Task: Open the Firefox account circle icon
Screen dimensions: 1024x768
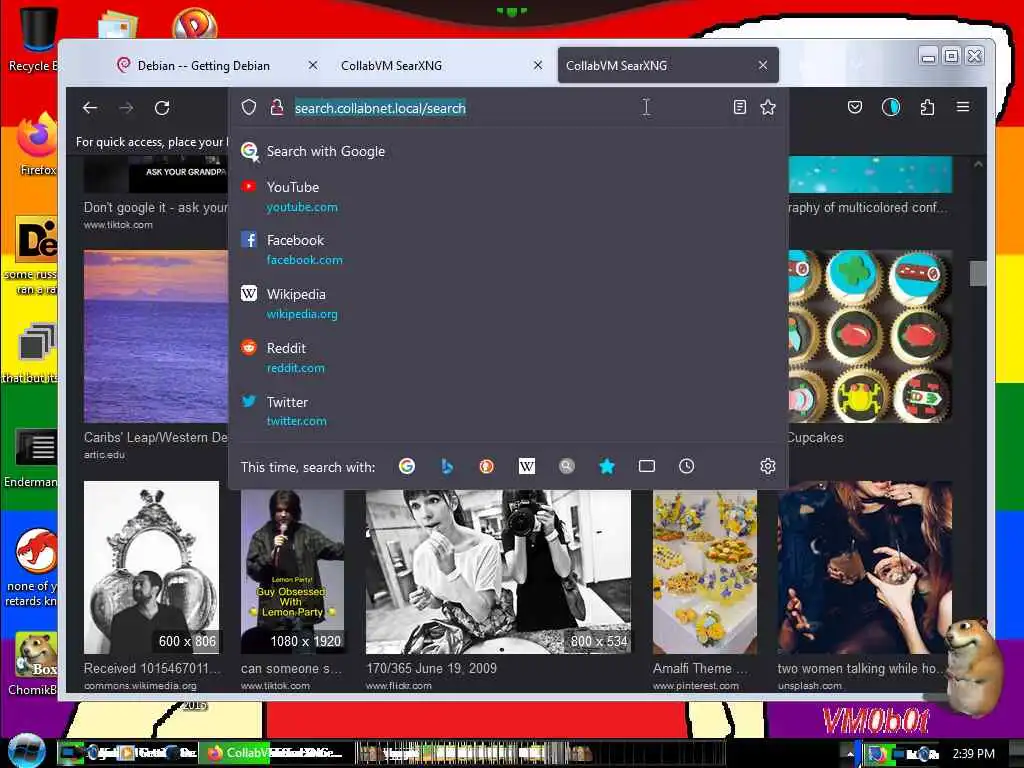Action: [x=891, y=107]
